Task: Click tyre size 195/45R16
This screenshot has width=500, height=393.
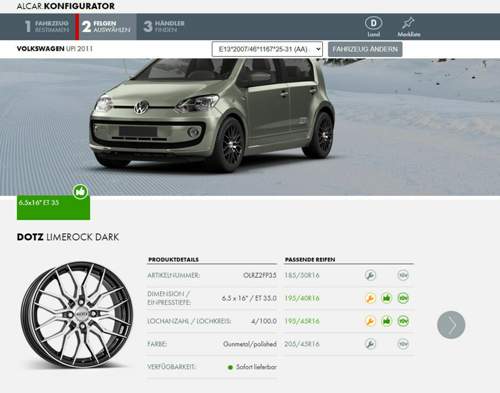Action: point(302,321)
